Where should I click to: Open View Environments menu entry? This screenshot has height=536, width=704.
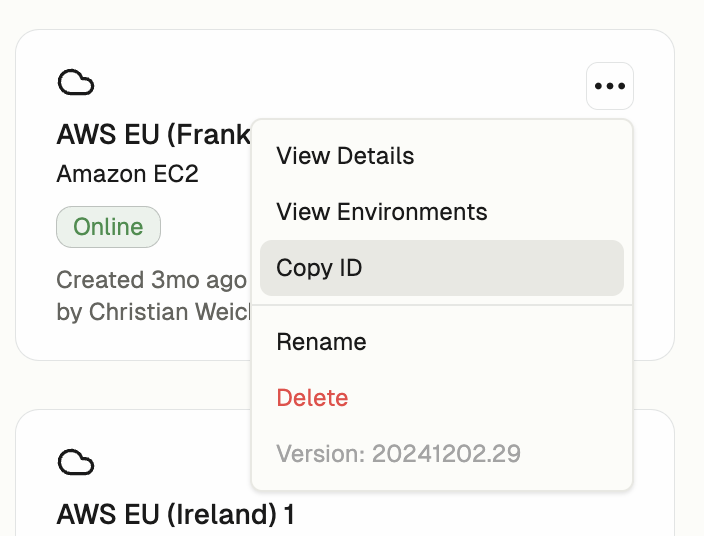click(x=382, y=211)
